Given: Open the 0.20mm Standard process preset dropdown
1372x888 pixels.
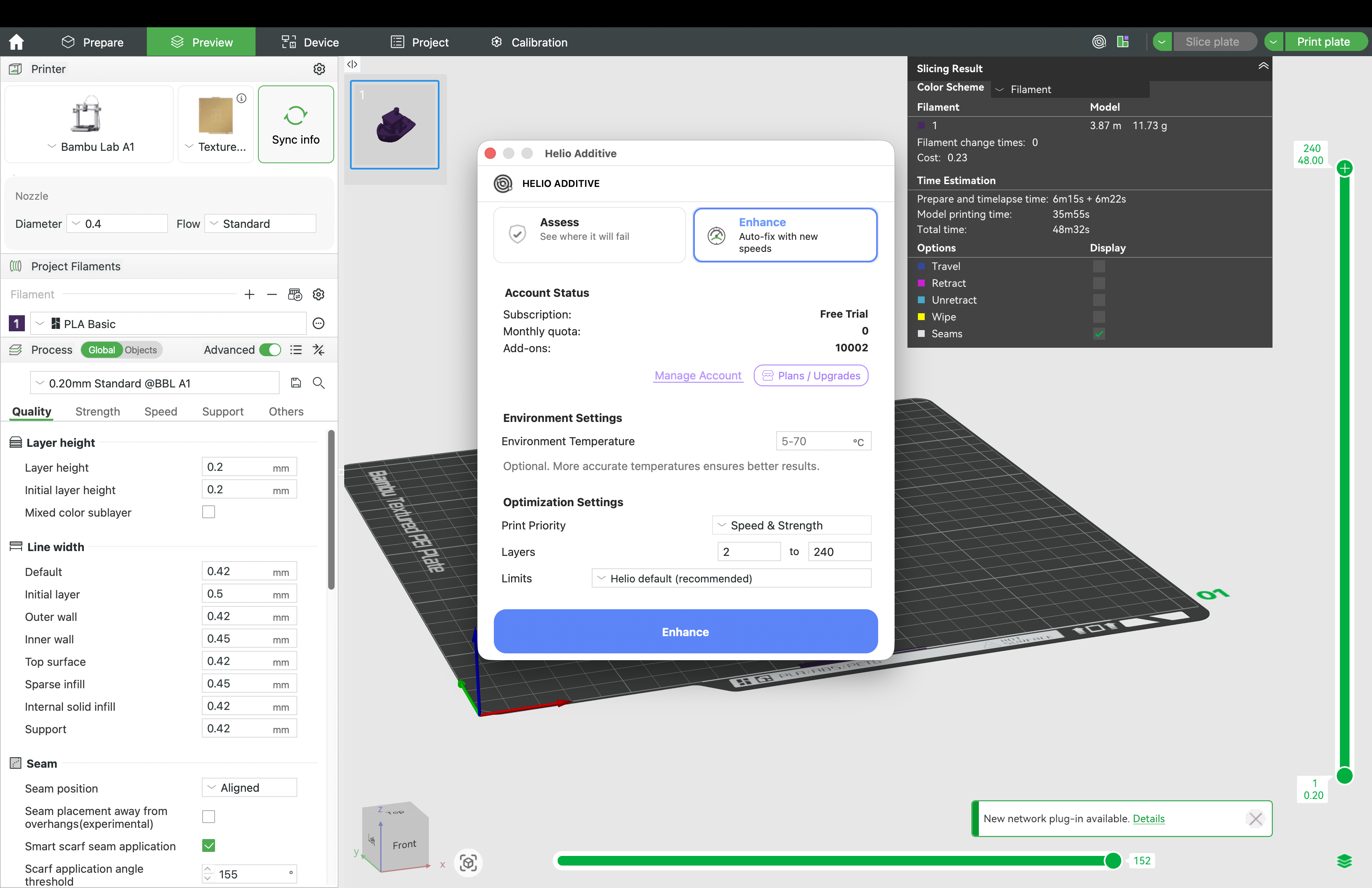Looking at the screenshot, I should pyautogui.click(x=154, y=383).
